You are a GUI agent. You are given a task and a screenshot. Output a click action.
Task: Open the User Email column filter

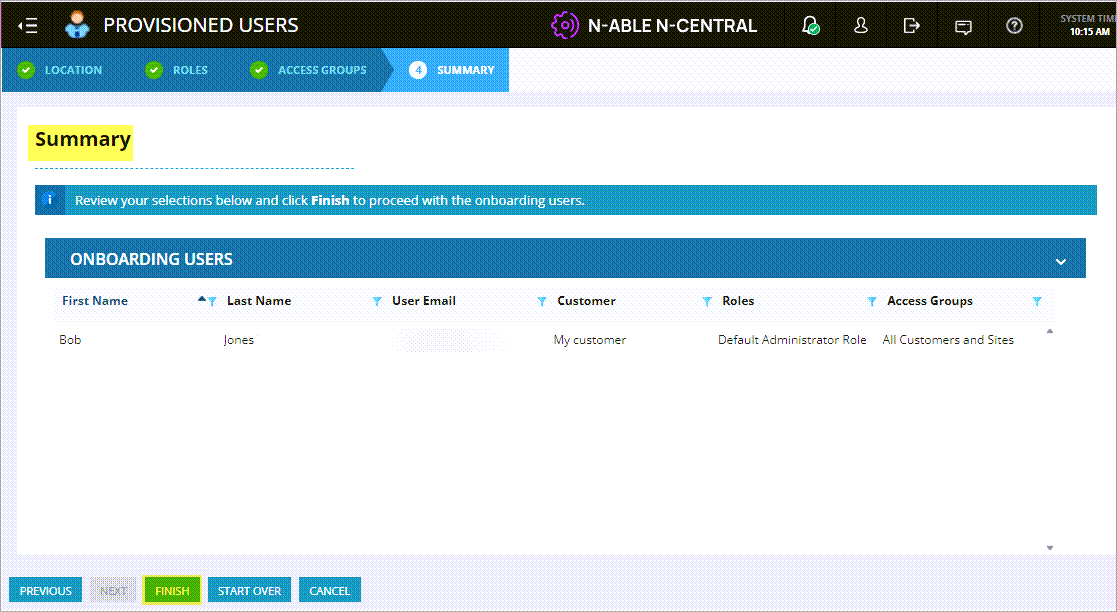542,301
